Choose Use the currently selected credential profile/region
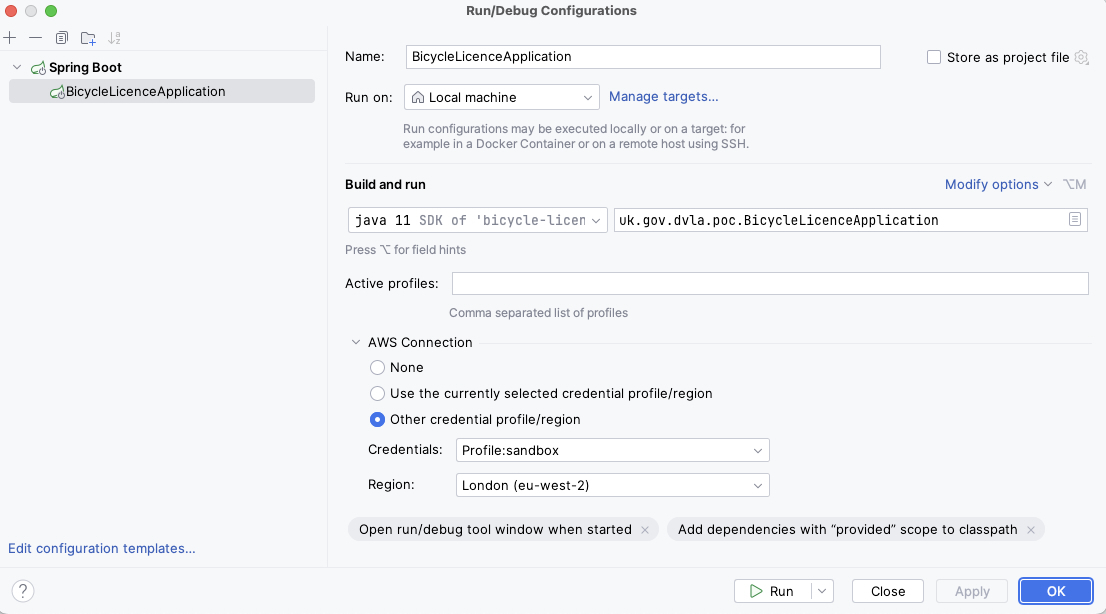The height and width of the screenshot is (614, 1106). [x=377, y=393]
